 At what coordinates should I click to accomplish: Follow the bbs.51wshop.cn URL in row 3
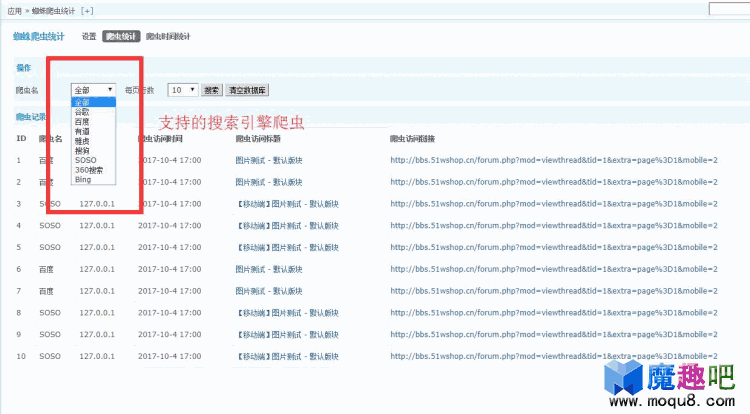(x=554, y=204)
